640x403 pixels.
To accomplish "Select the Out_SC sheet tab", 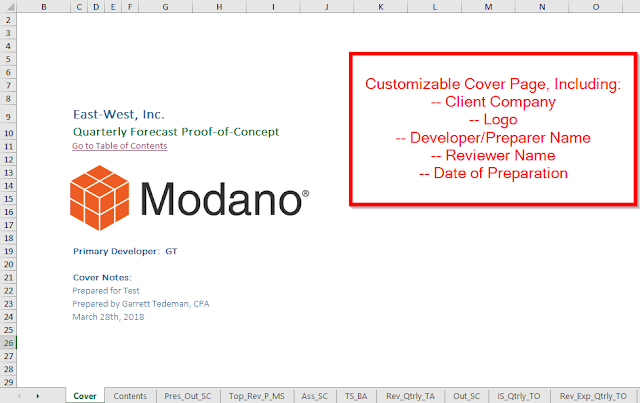I will [x=467, y=396].
